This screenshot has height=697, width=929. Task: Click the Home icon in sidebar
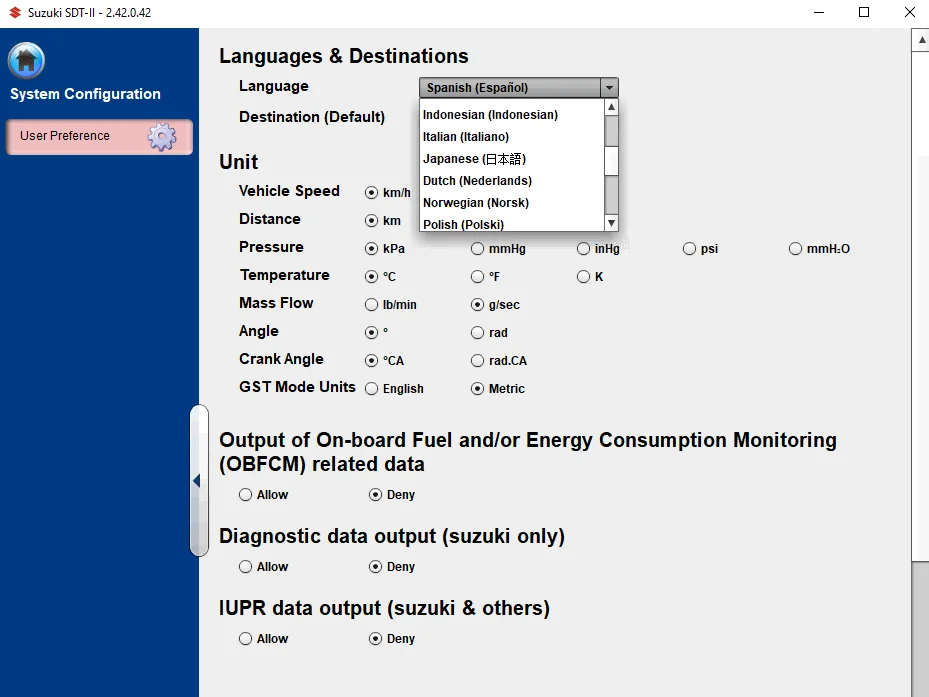click(x=26, y=61)
